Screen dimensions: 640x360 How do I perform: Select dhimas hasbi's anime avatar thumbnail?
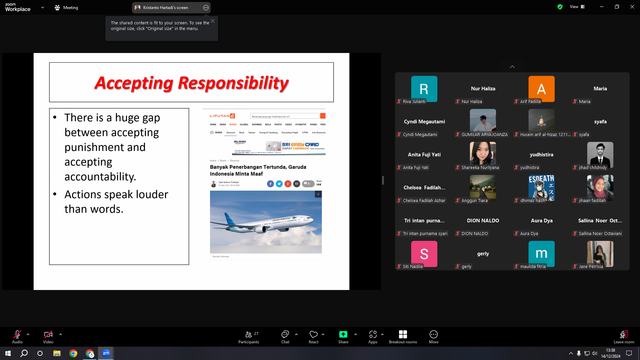point(541,188)
